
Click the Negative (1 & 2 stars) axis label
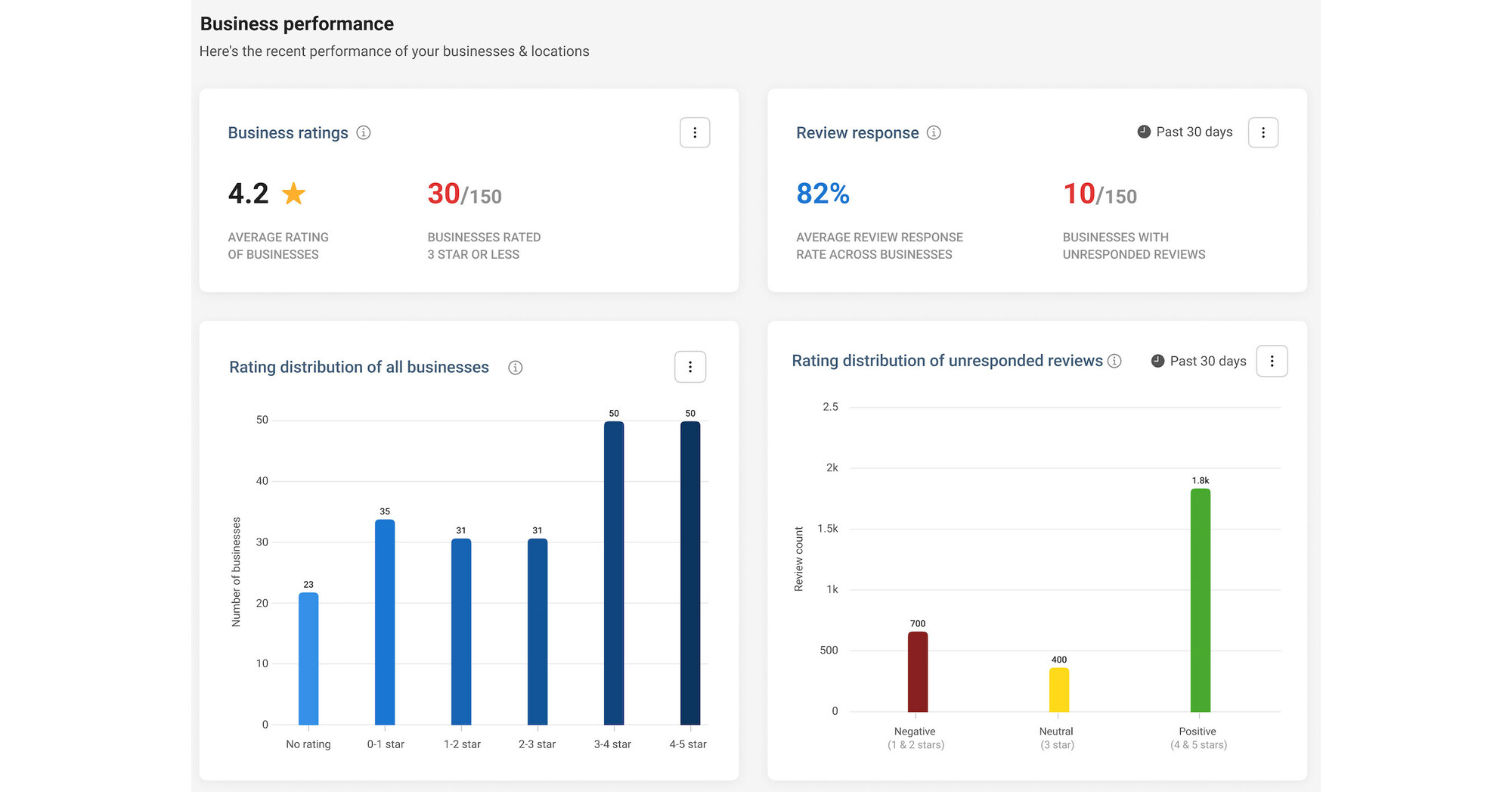point(916,738)
